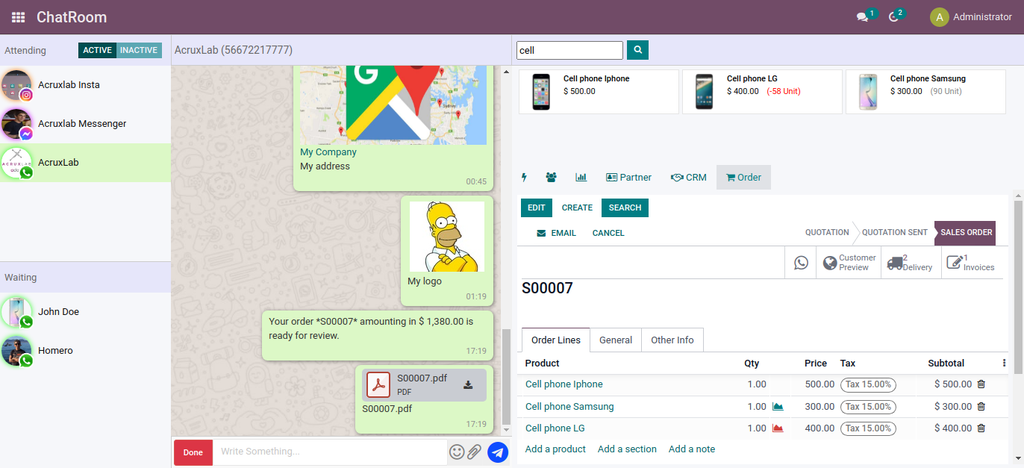Viewport: 1024px width, 468px height.
Task: Select the Order tab
Action: (743, 178)
